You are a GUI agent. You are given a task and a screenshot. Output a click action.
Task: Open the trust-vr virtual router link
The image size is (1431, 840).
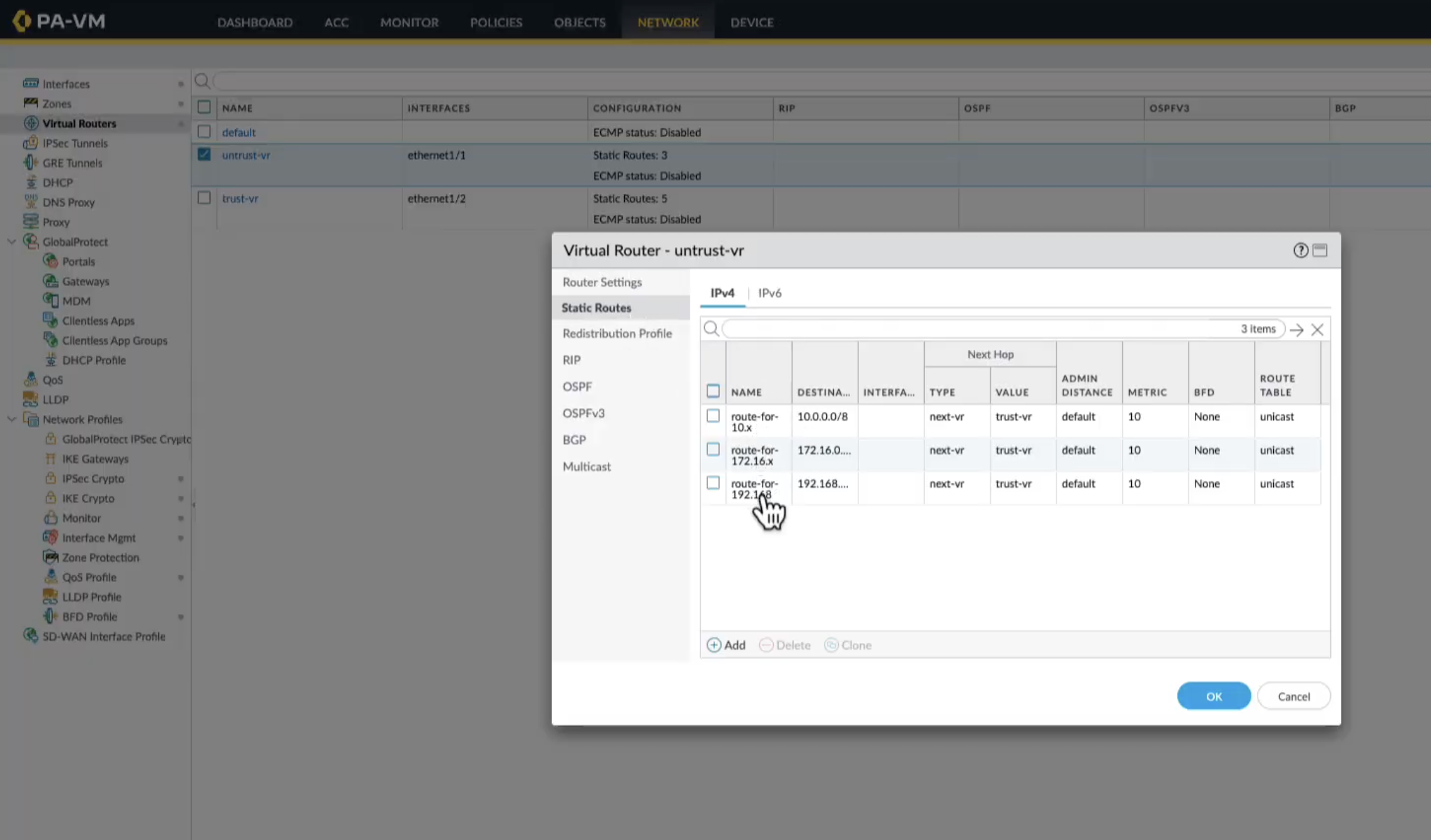click(240, 198)
